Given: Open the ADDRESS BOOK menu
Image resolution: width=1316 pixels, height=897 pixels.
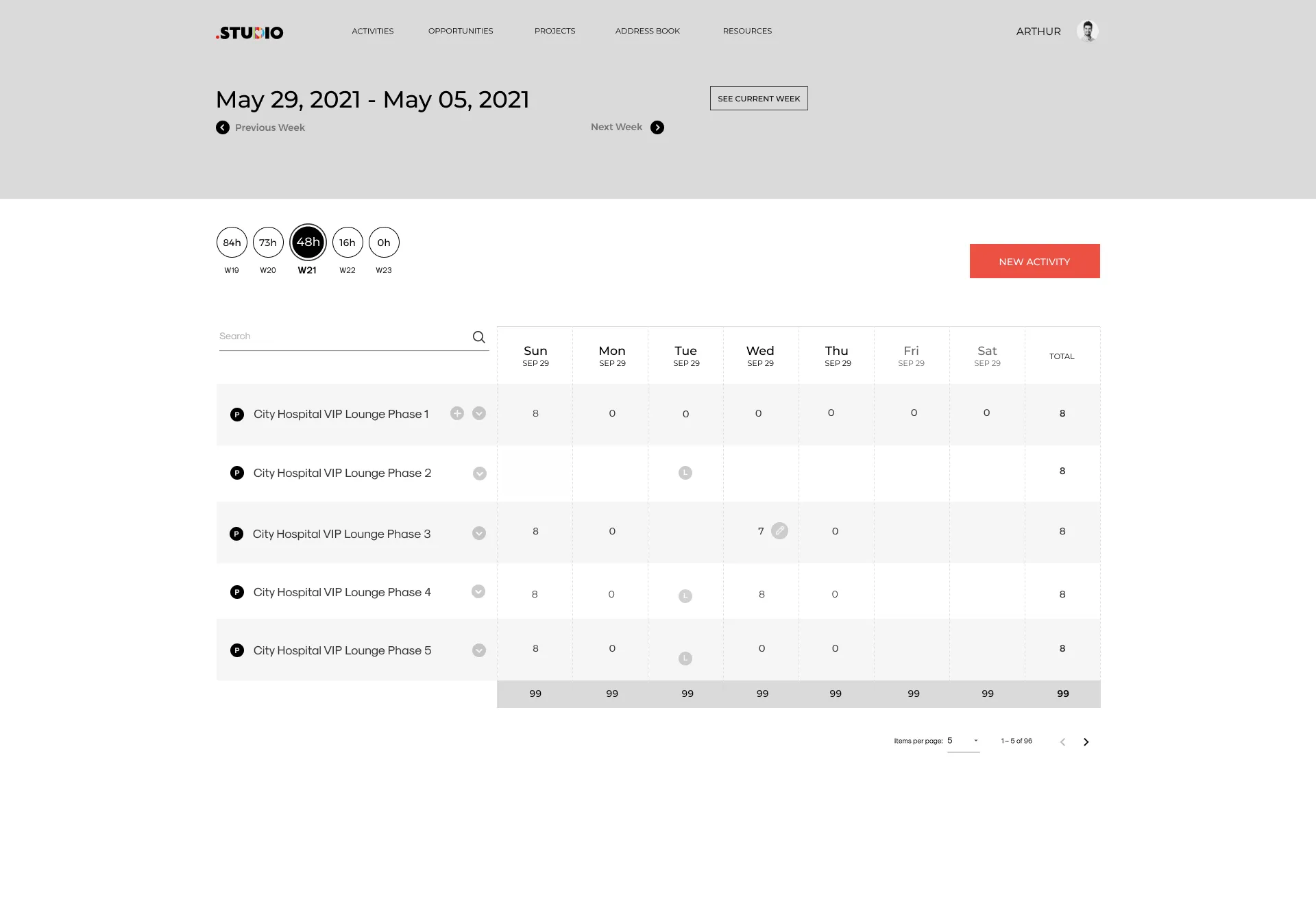Looking at the screenshot, I should pyautogui.click(x=647, y=31).
